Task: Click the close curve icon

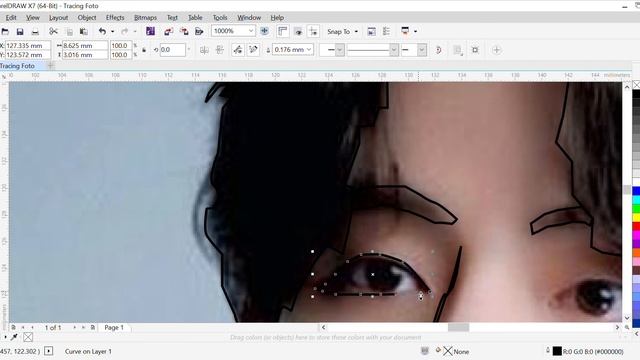Action: [438, 50]
